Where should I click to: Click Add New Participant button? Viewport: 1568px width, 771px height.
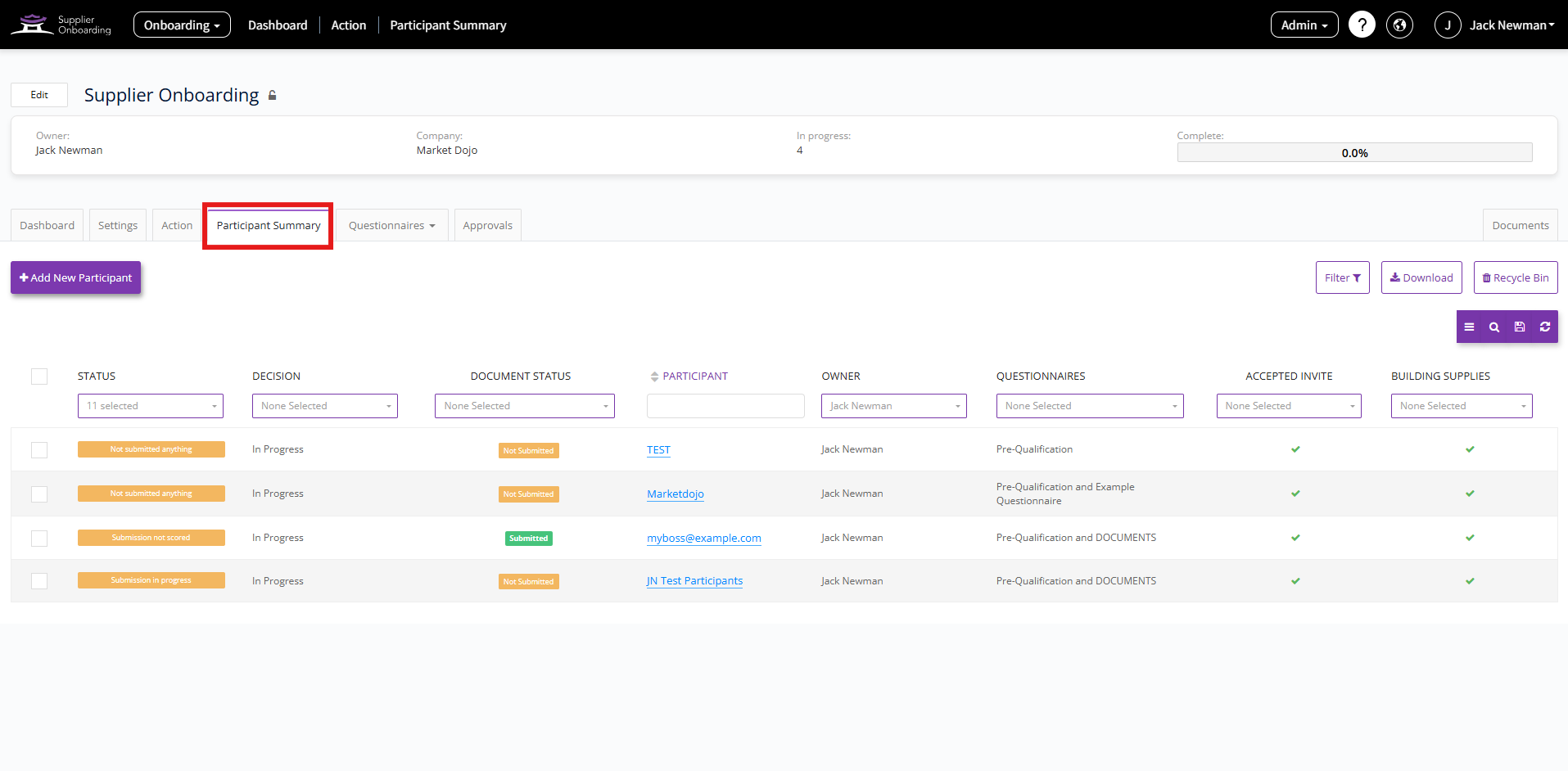pos(75,277)
